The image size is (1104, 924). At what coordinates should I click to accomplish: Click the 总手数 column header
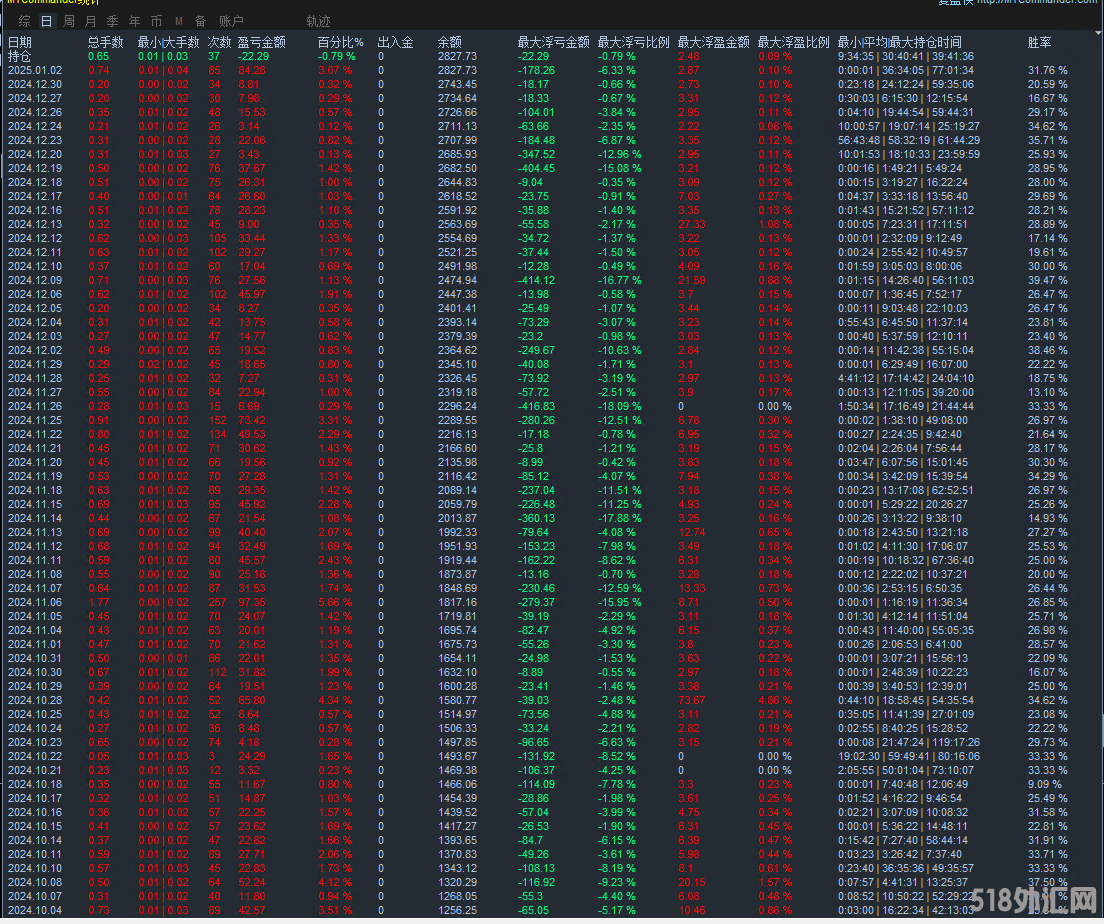click(x=106, y=42)
